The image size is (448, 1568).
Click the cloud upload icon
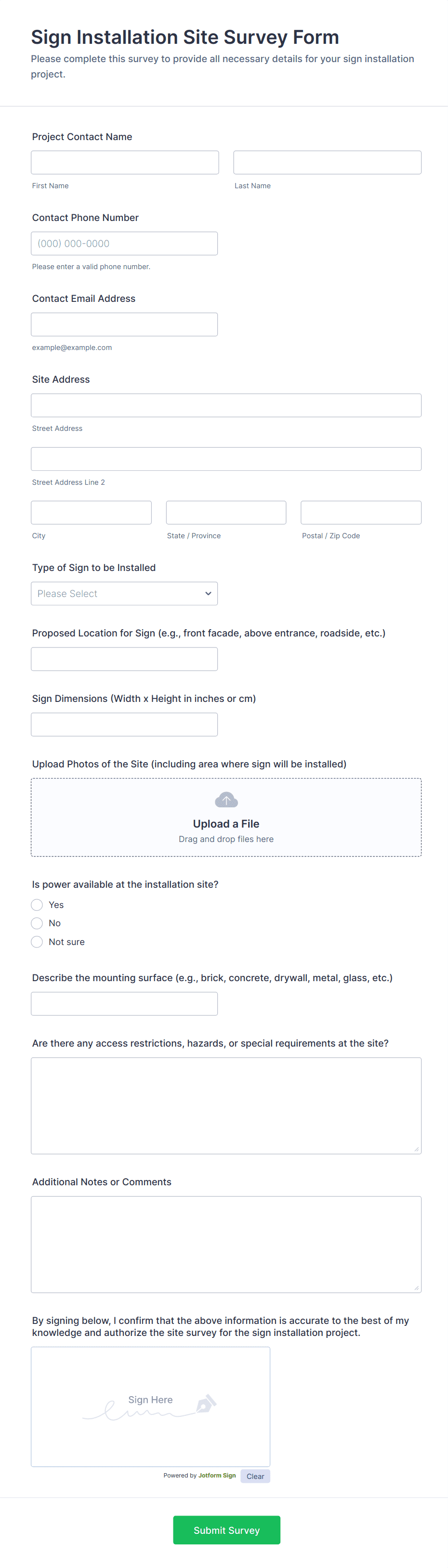(x=226, y=800)
